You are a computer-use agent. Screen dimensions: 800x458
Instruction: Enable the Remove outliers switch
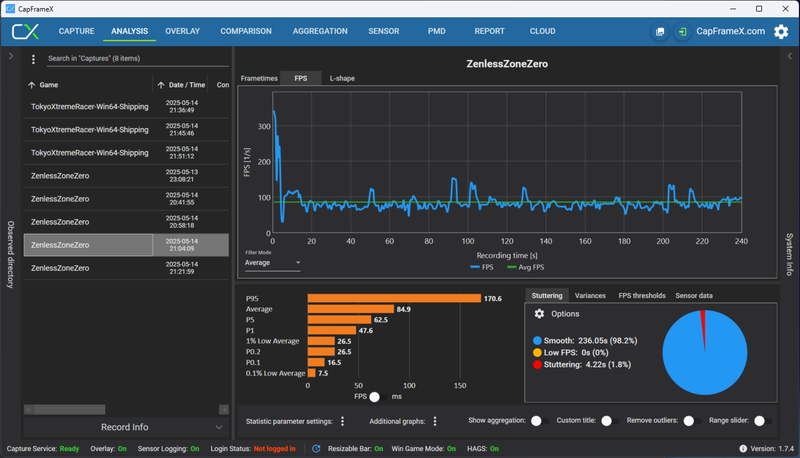[x=692, y=421]
